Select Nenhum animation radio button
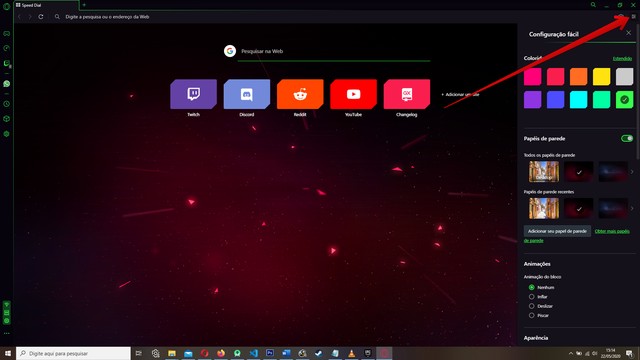The width and height of the screenshot is (640, 360). point(531,287)
